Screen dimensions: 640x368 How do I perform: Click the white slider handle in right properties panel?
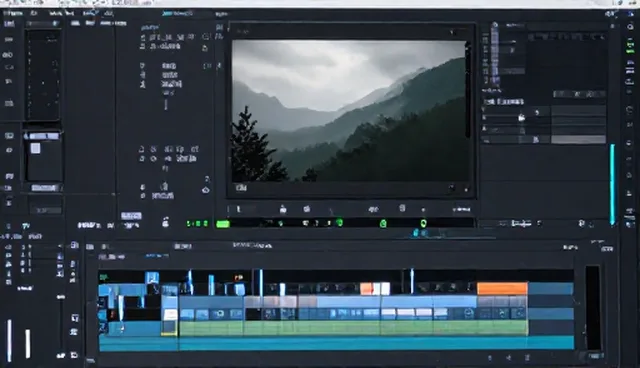522,118
